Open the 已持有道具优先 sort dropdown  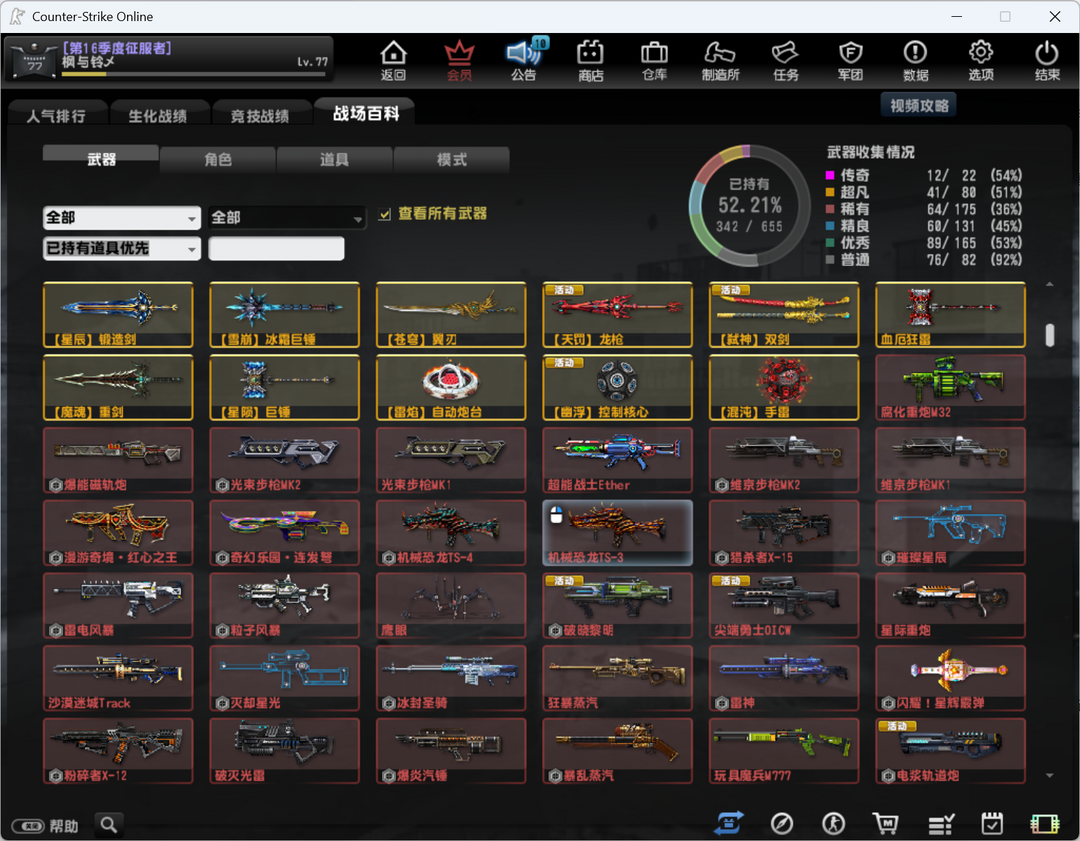[121, 249]
